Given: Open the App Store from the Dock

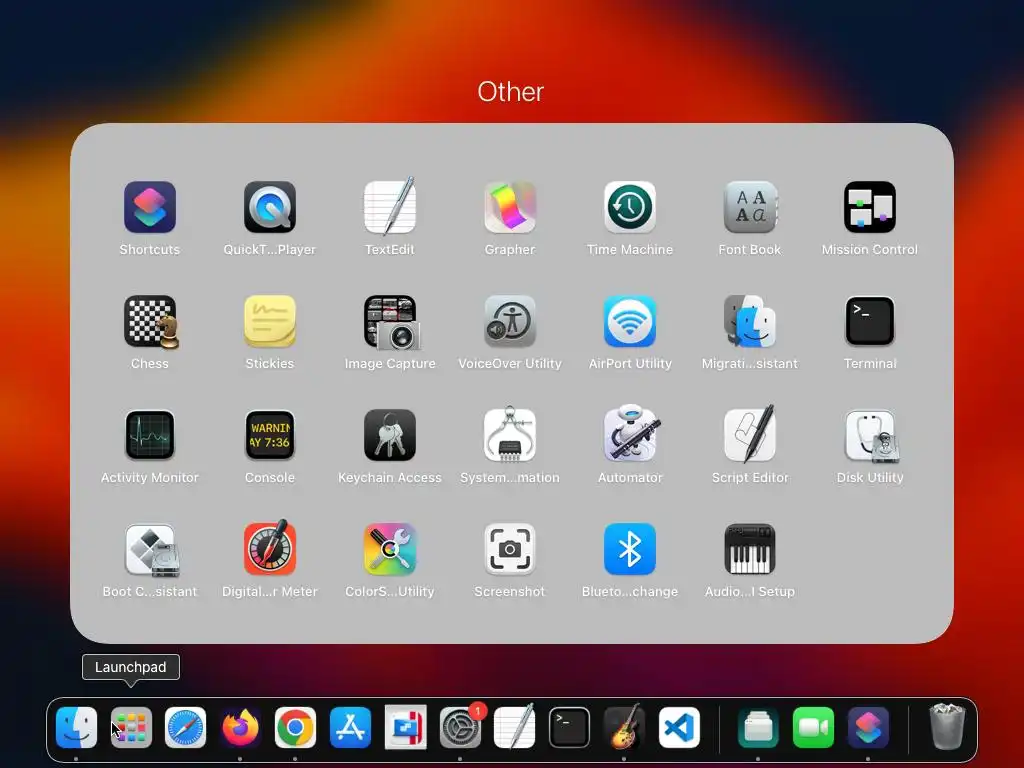Looking at the screenshot, I should [350, 727].
